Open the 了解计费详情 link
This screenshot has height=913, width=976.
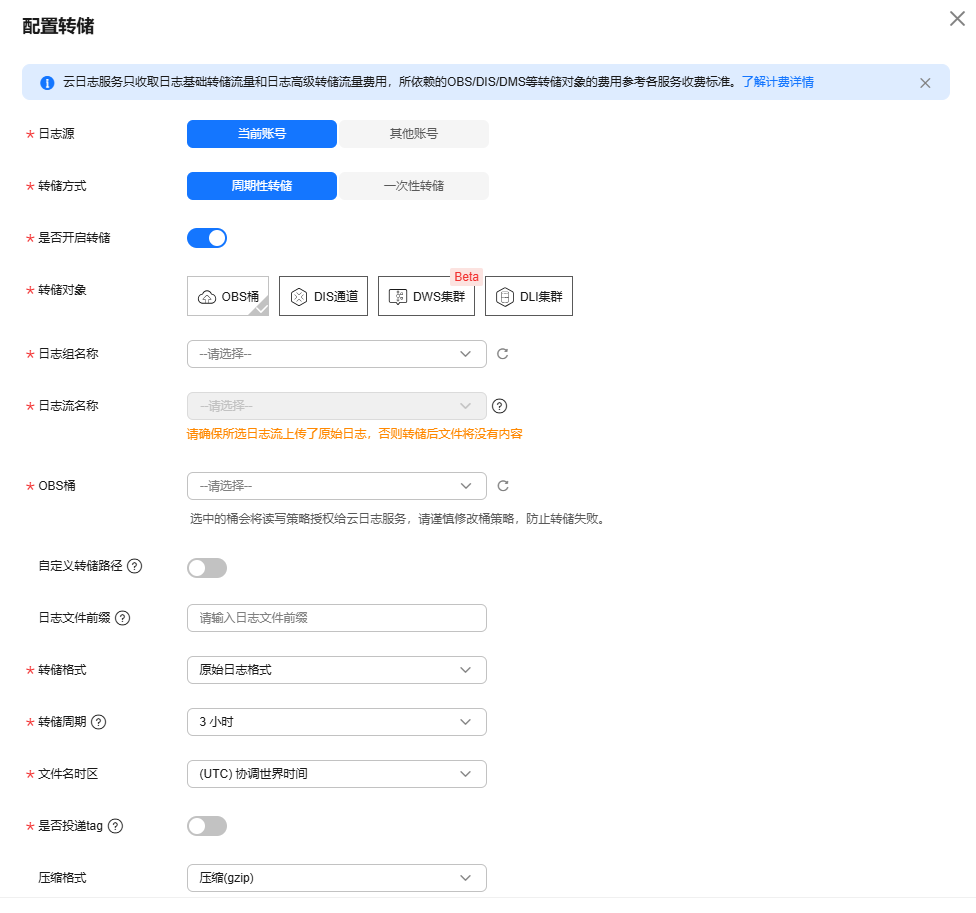tap(777, 82)
